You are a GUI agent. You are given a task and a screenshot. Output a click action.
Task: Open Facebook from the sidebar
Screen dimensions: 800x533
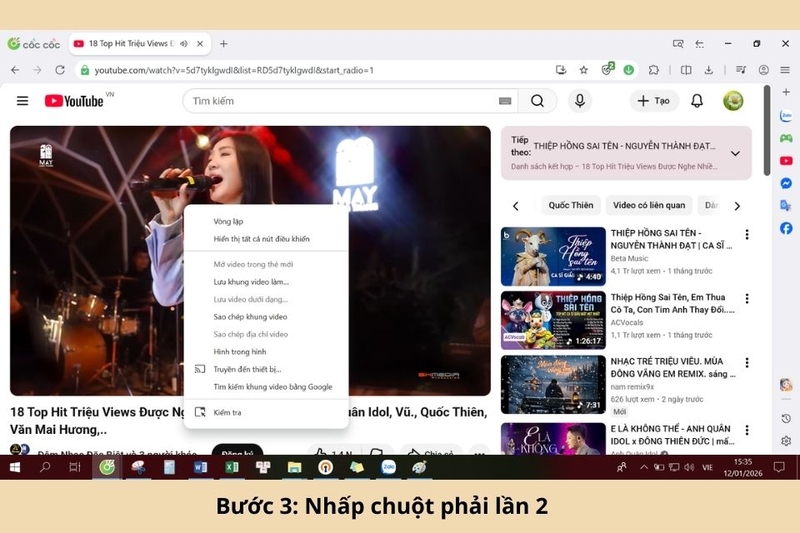click(x=786, y=228)
